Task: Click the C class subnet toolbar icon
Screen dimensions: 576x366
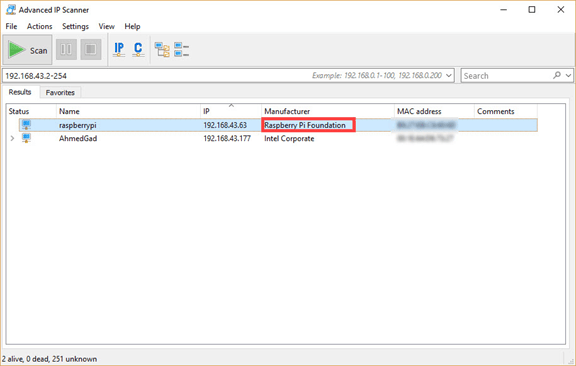Action: point(138,49)
